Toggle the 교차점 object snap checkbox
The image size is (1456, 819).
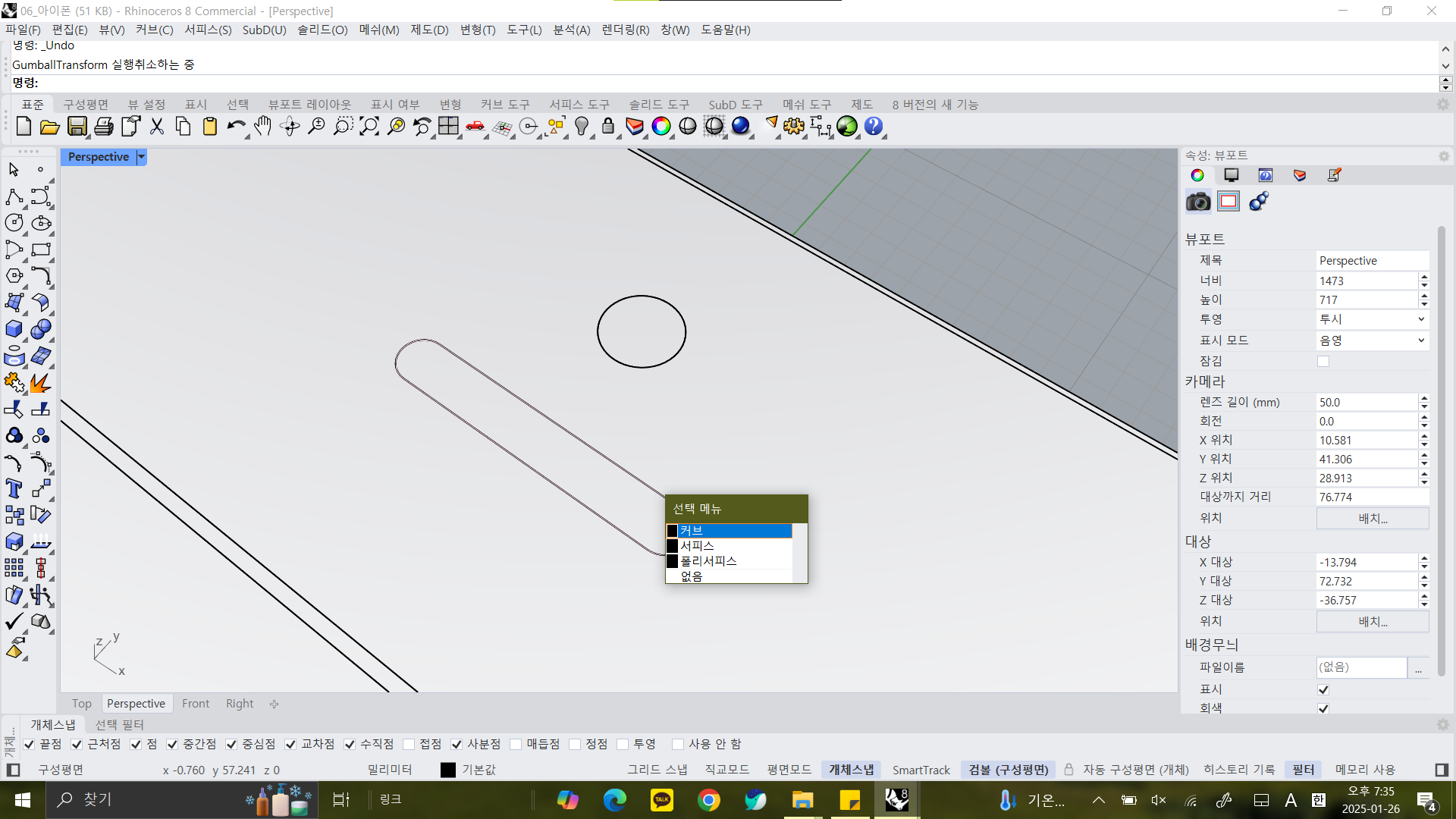tap(290, 745)
